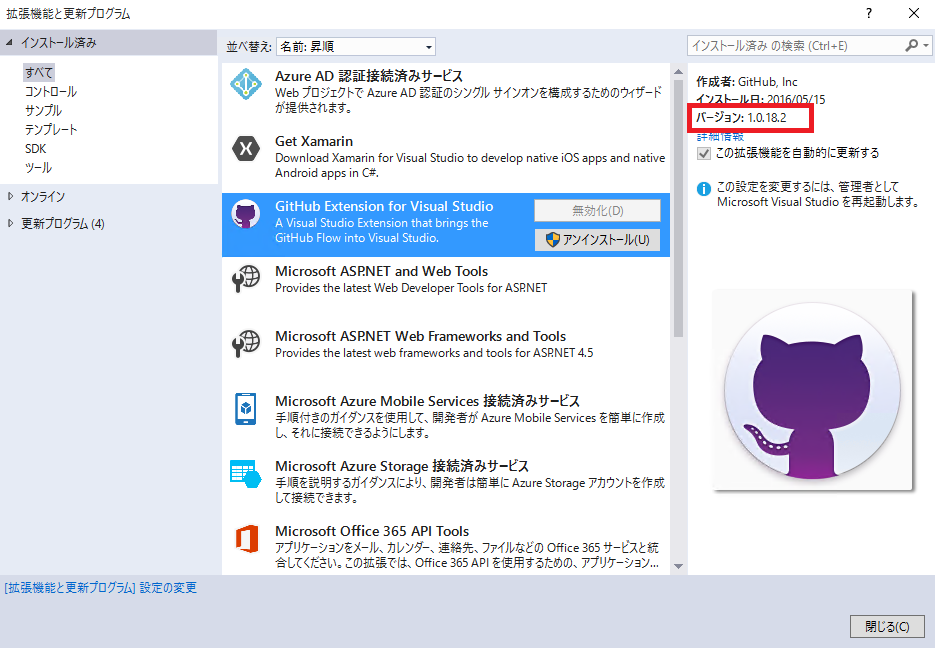The width and height of the screenshot is (935, 648).
Task: Click the Azure Mobile Services phone icon
Action: (x=246, y=408)
